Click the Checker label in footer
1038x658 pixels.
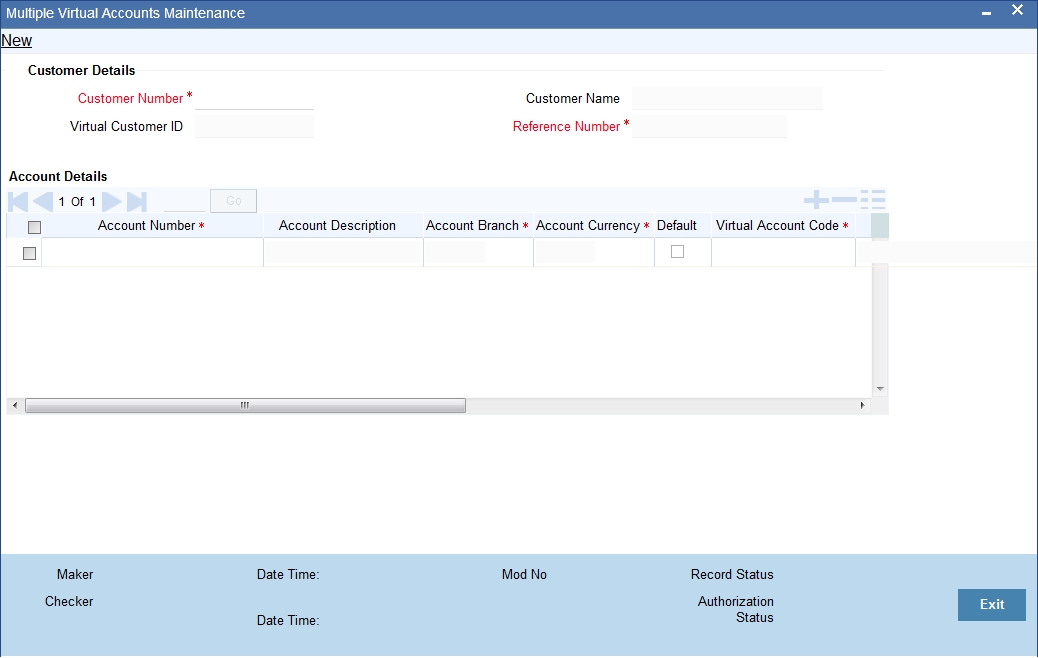tap(69, 602)
